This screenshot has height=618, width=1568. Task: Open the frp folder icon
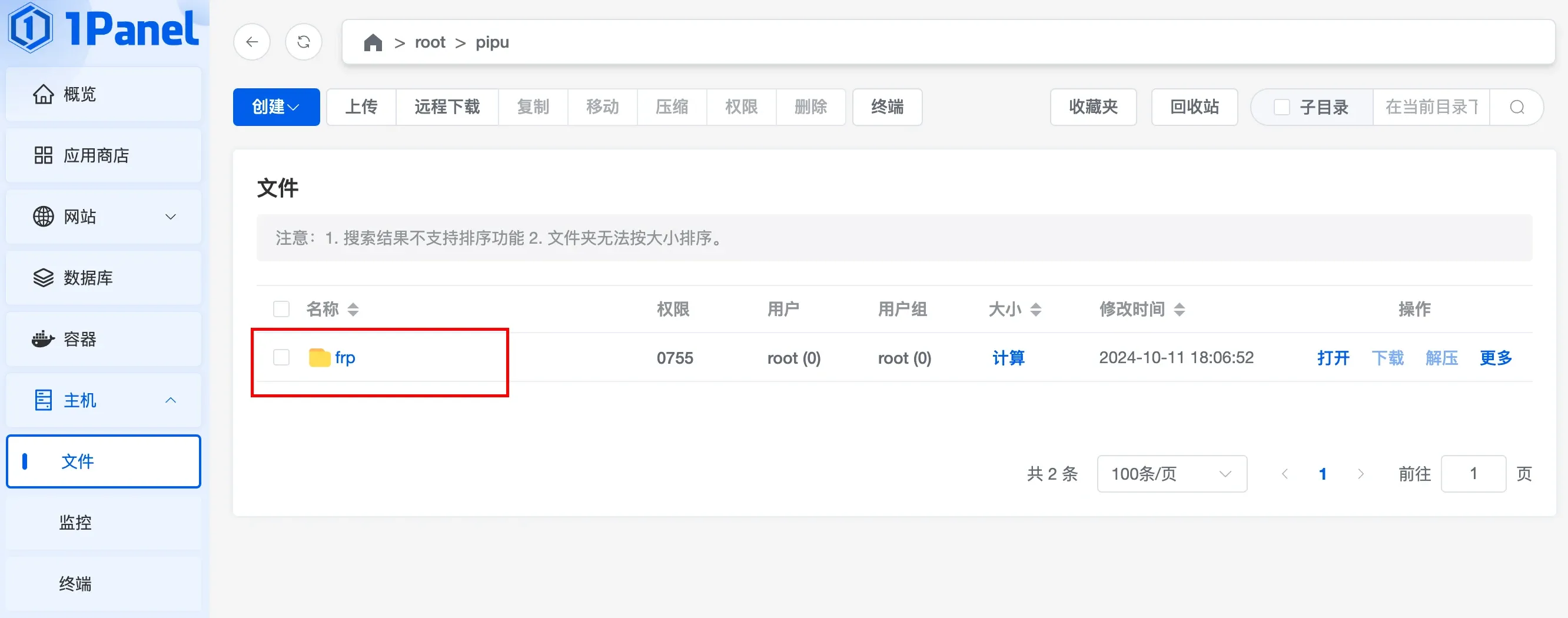click(x=320, y=357)
